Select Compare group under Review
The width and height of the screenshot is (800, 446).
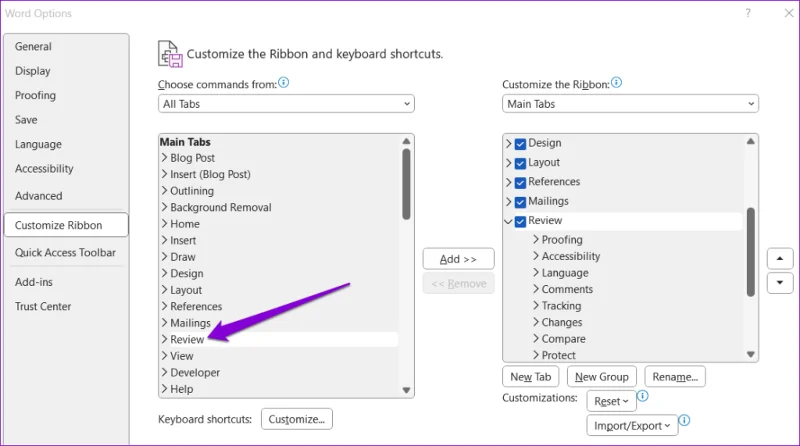[x=563, y=339]
